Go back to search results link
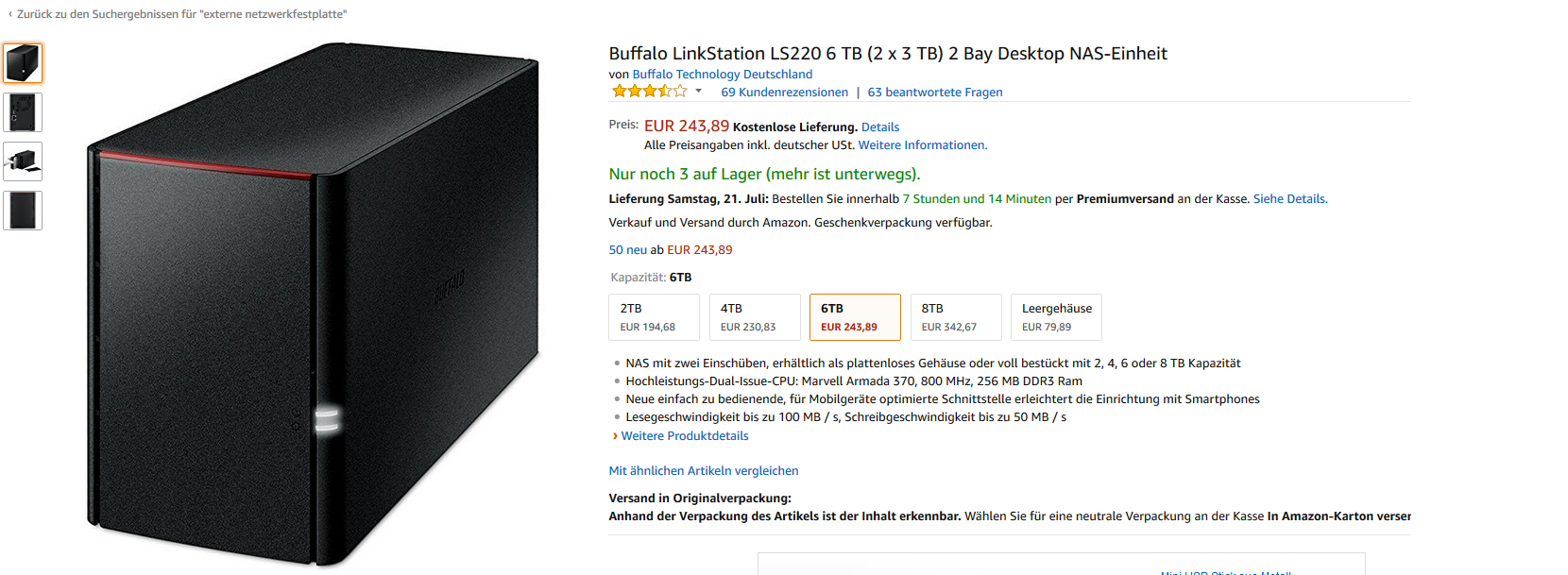 (179, 14)
